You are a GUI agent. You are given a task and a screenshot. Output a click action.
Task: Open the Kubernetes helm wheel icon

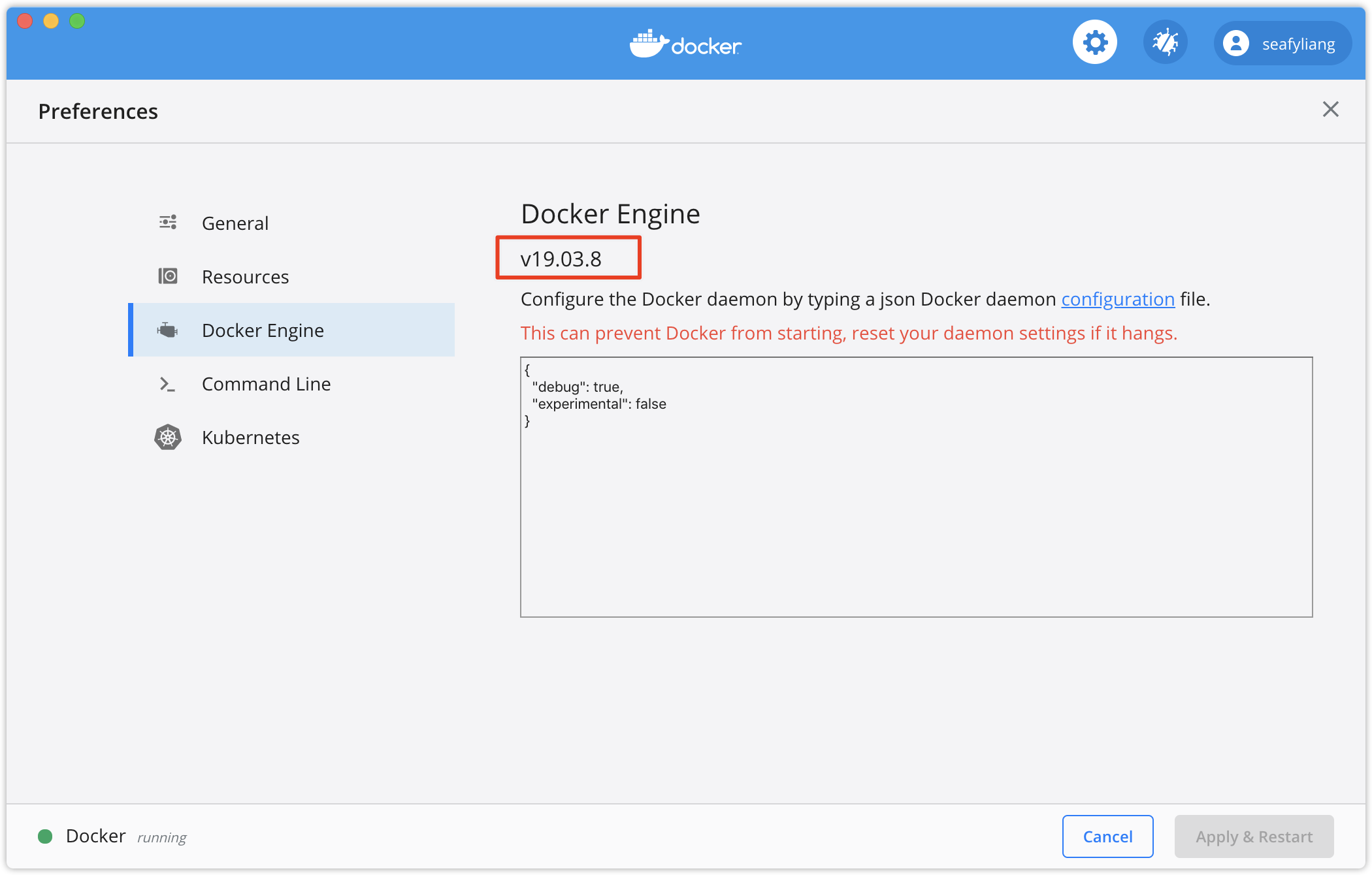click(168, 437)
